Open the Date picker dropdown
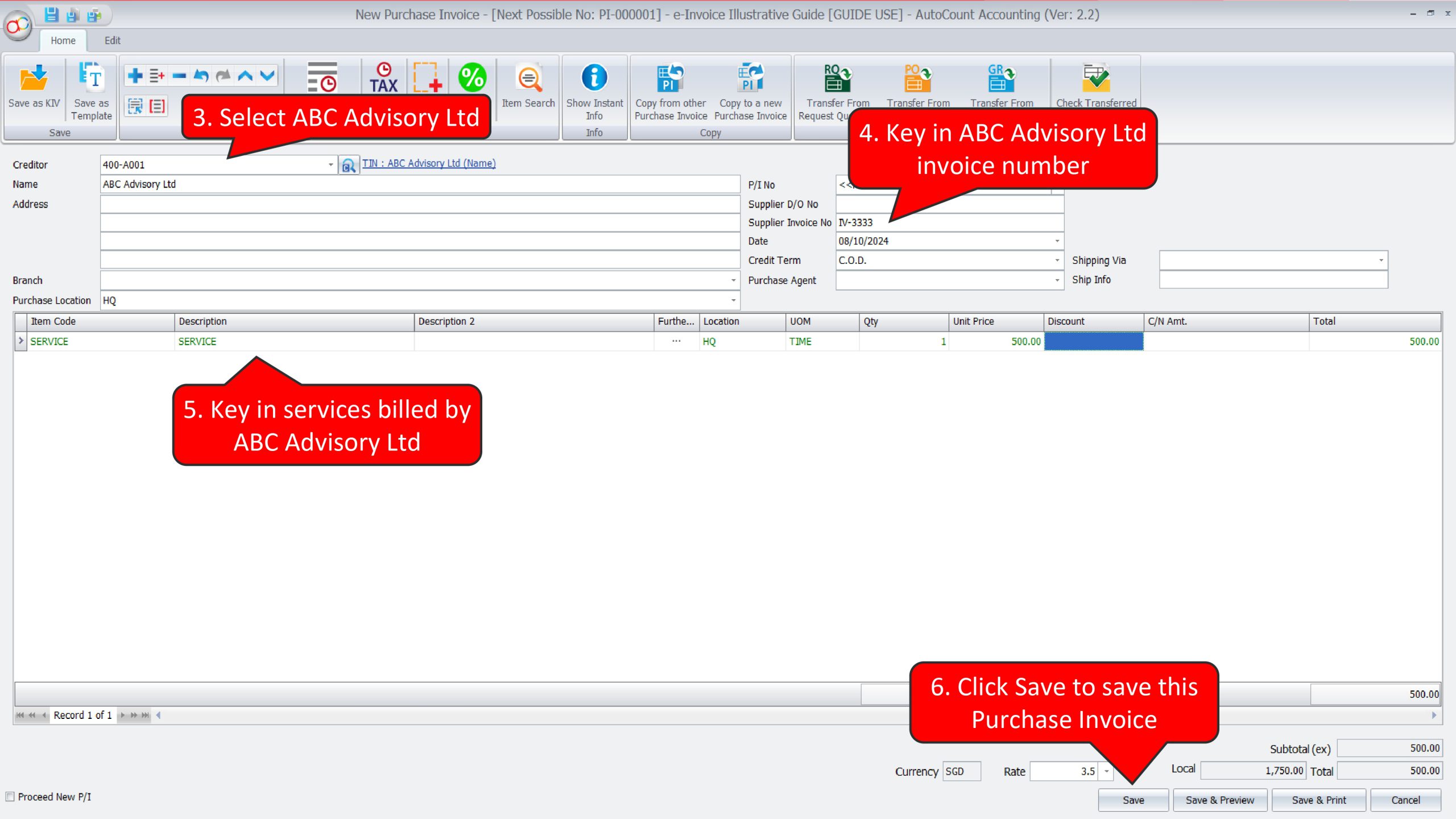1456x819 pixels. (1057, 241)
